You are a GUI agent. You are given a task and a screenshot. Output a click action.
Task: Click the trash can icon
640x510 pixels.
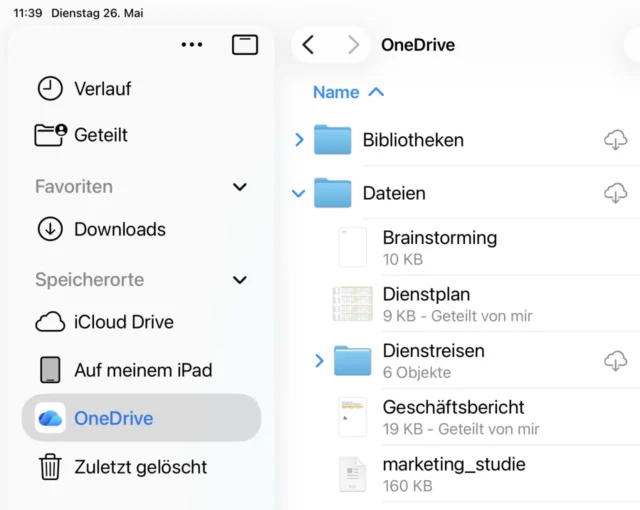point(50,467)
